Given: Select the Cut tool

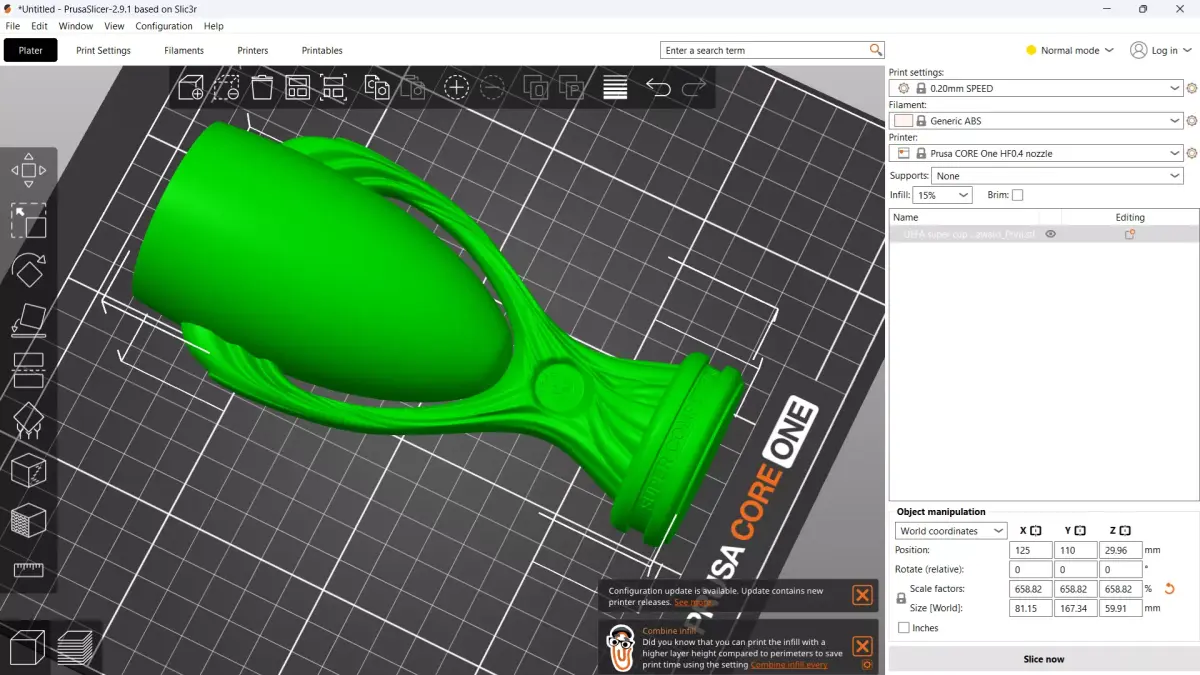Looking at the screenshot, I should click(28, 371).
